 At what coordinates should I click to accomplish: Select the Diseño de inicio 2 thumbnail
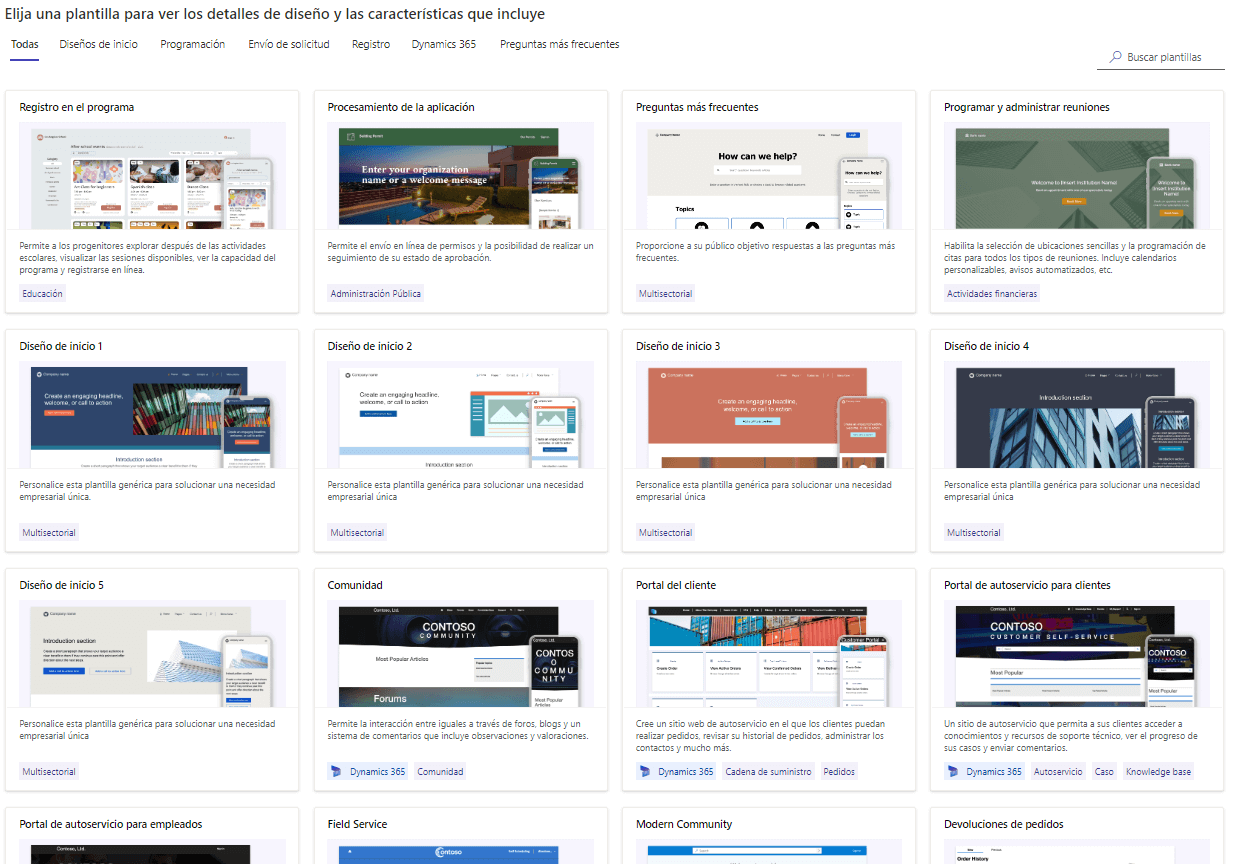461,415
